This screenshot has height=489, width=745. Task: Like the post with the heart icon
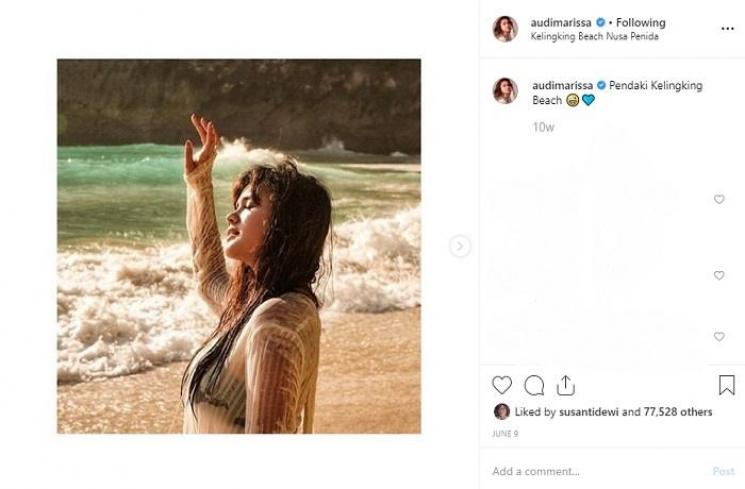[502, 385]
